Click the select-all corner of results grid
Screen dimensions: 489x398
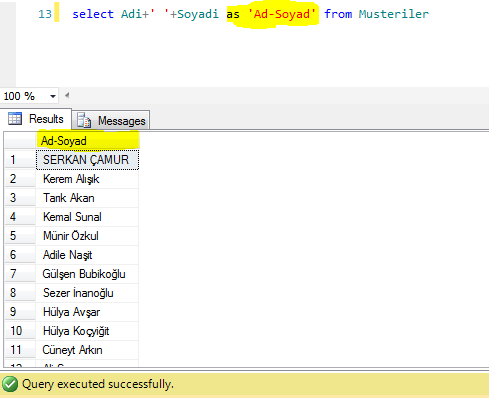click(20, 141)
